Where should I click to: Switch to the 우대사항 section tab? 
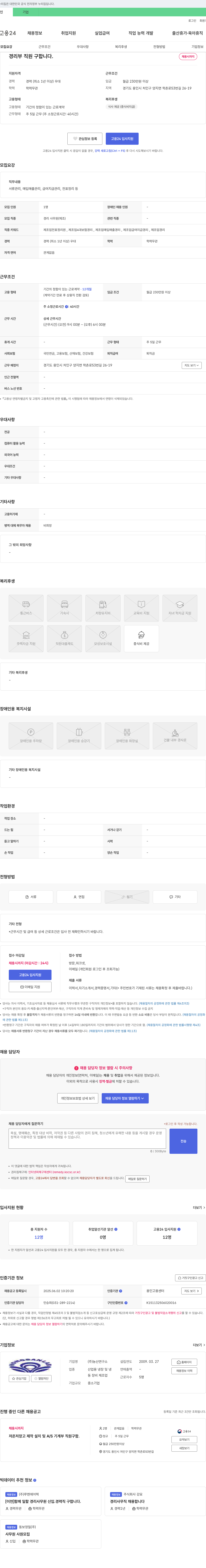click(x=83, y=47)
